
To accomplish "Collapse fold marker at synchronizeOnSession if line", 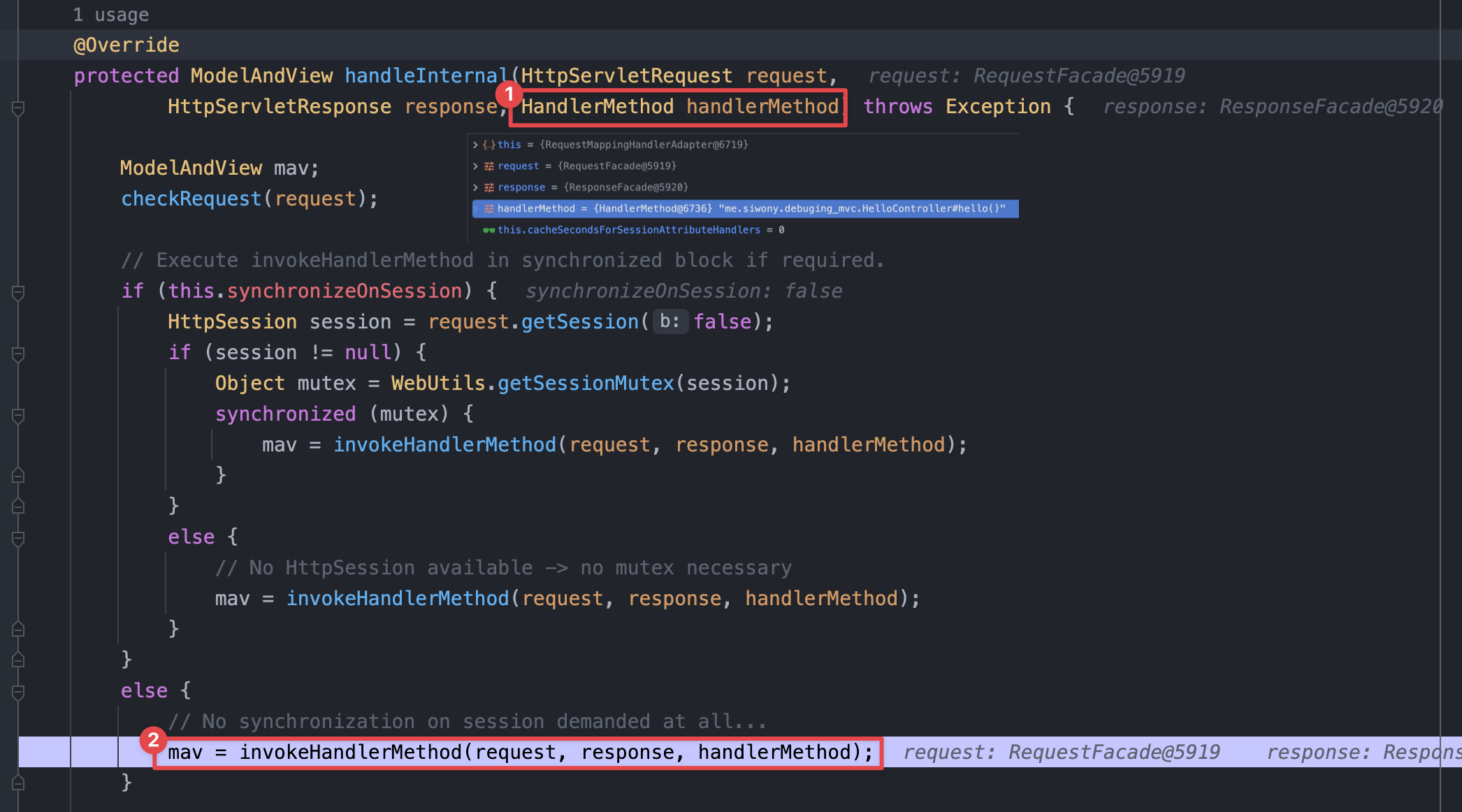I will [19, 292].
